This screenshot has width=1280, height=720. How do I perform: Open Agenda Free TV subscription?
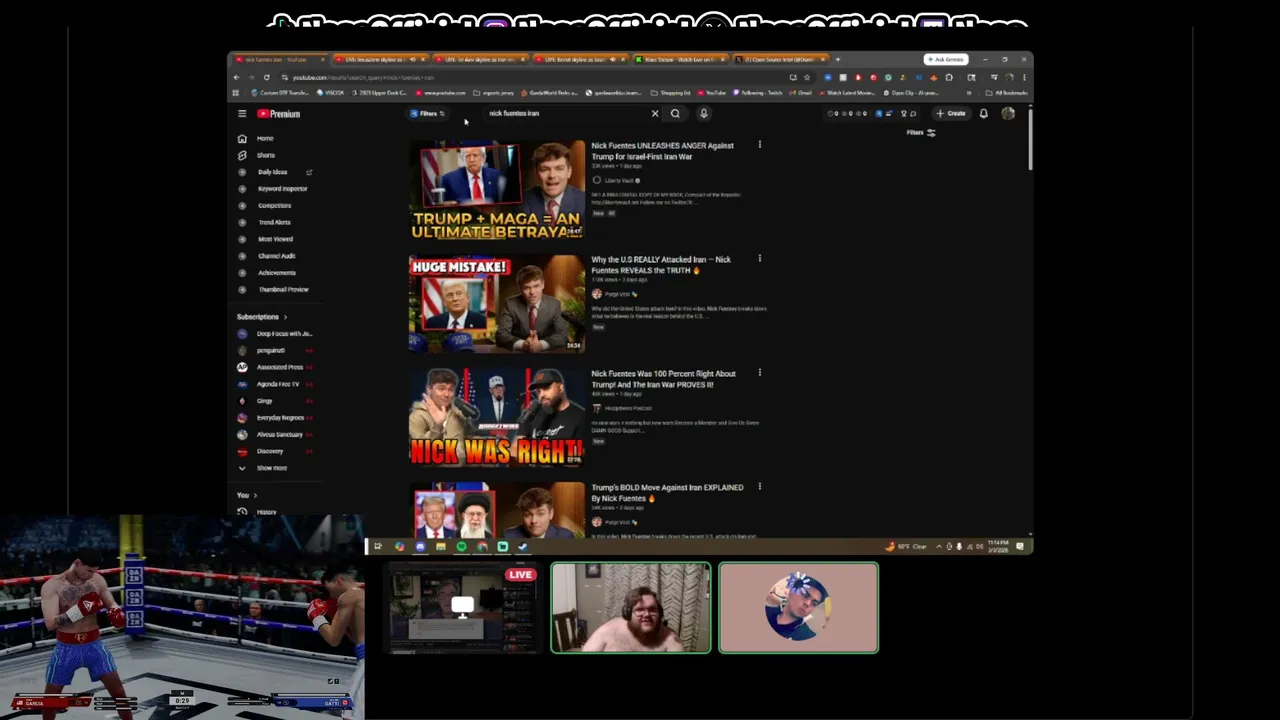[277, 384]
